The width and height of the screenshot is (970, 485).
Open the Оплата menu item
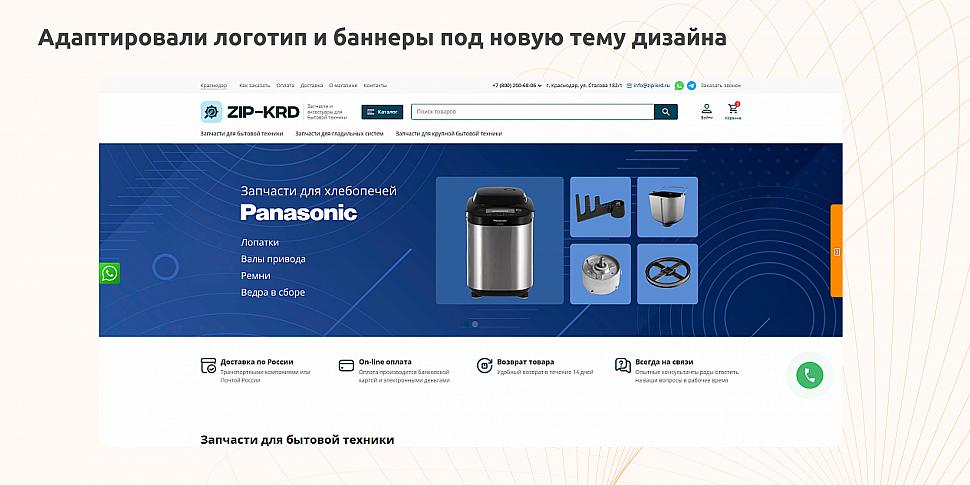(x=285, y=85)
